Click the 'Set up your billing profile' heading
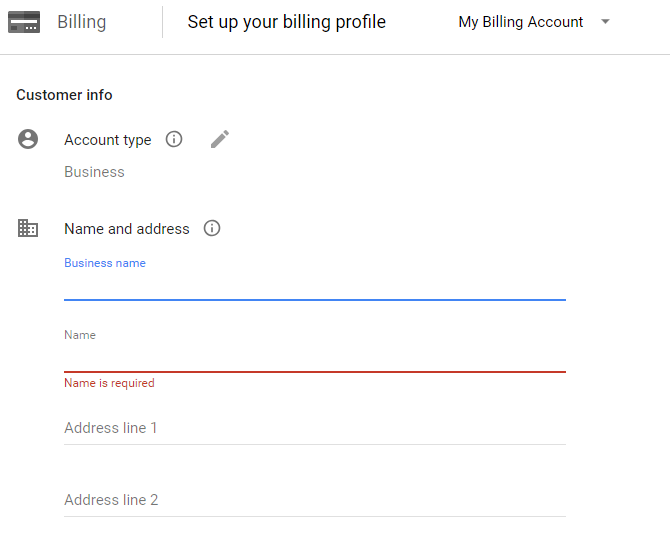 click(x=286, y=22)
